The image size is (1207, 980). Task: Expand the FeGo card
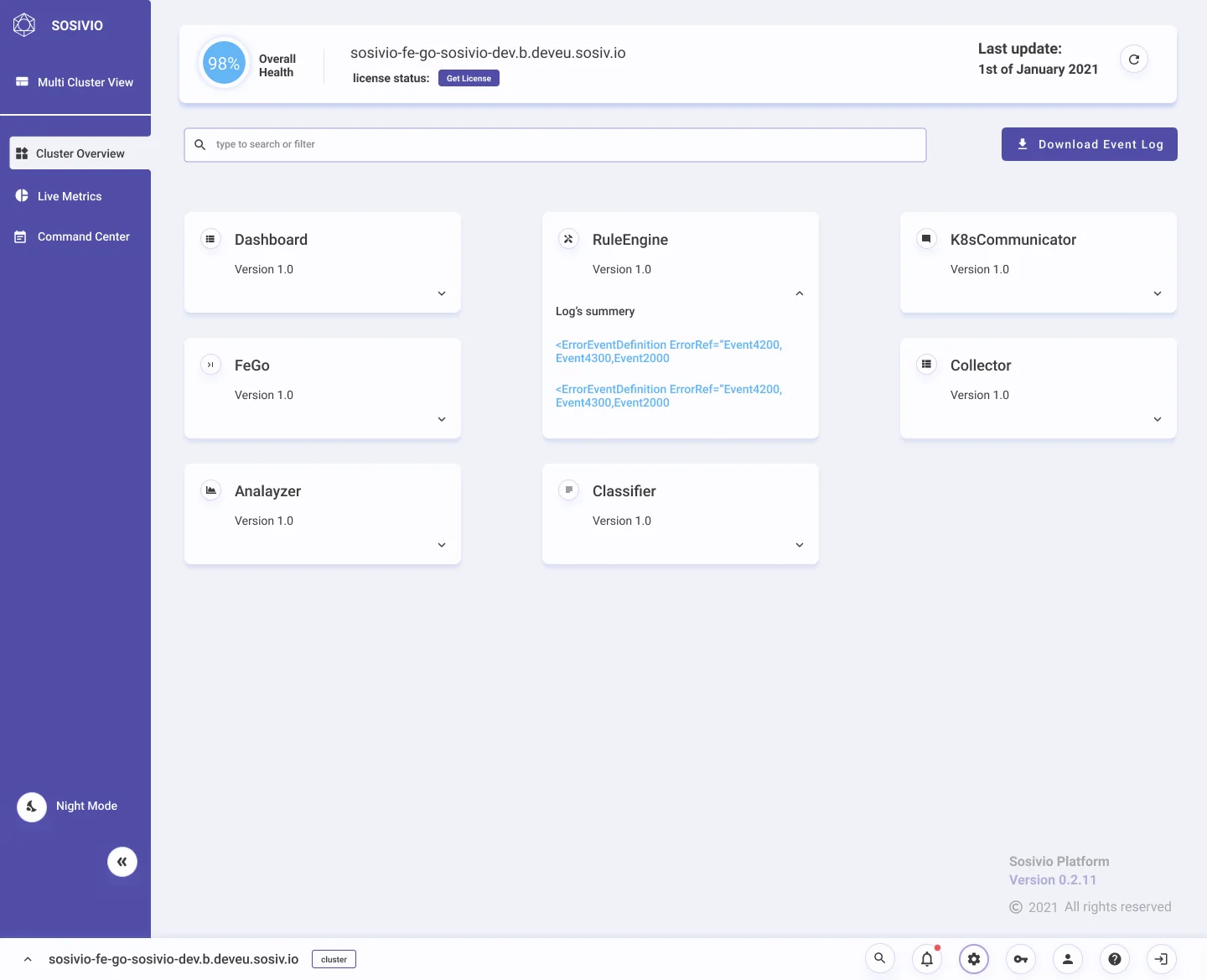442,419
